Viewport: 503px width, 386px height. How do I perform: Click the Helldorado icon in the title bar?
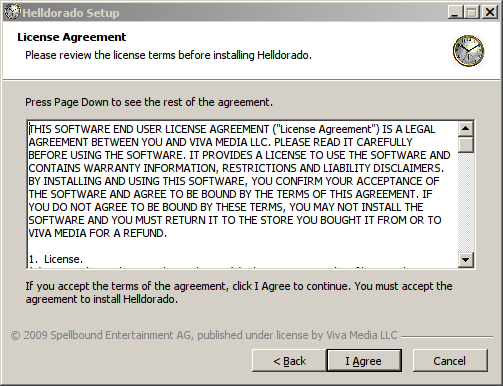(x=12, y=12)
